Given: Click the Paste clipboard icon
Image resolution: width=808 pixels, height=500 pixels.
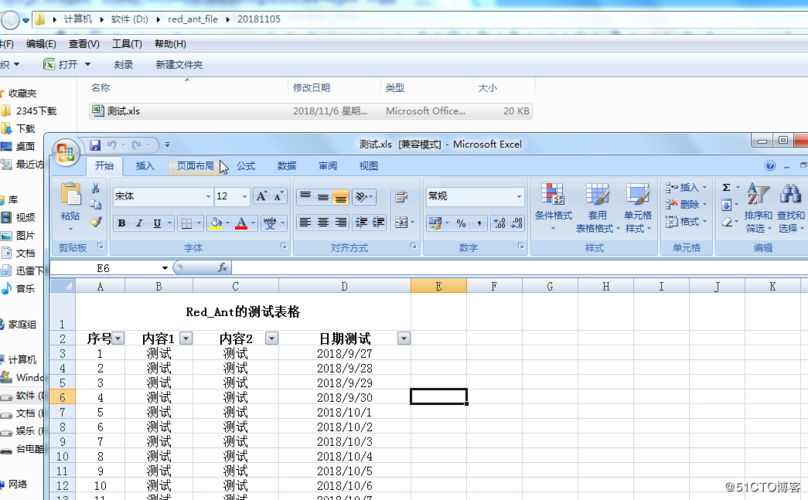Looking at the screenshot, I should pyautogui.click(x=71, y=195).
